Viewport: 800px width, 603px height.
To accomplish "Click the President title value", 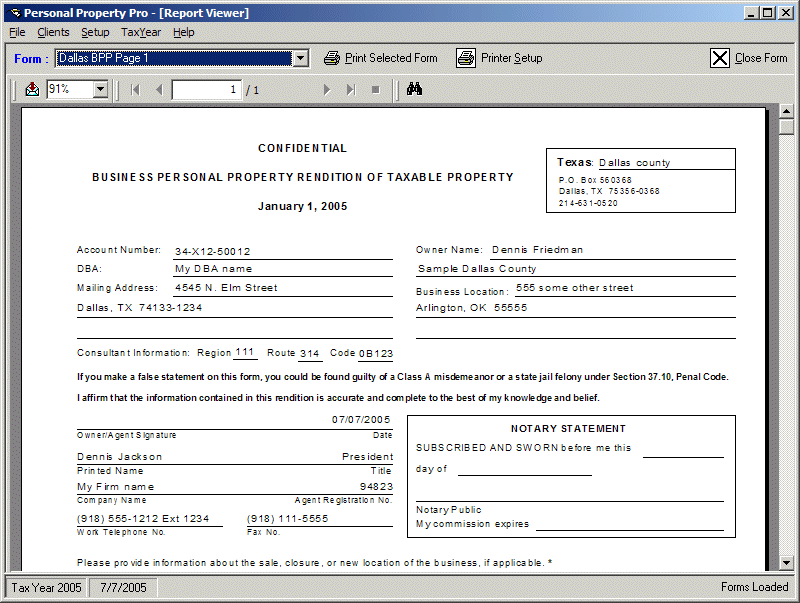I will tap(367, 457).
